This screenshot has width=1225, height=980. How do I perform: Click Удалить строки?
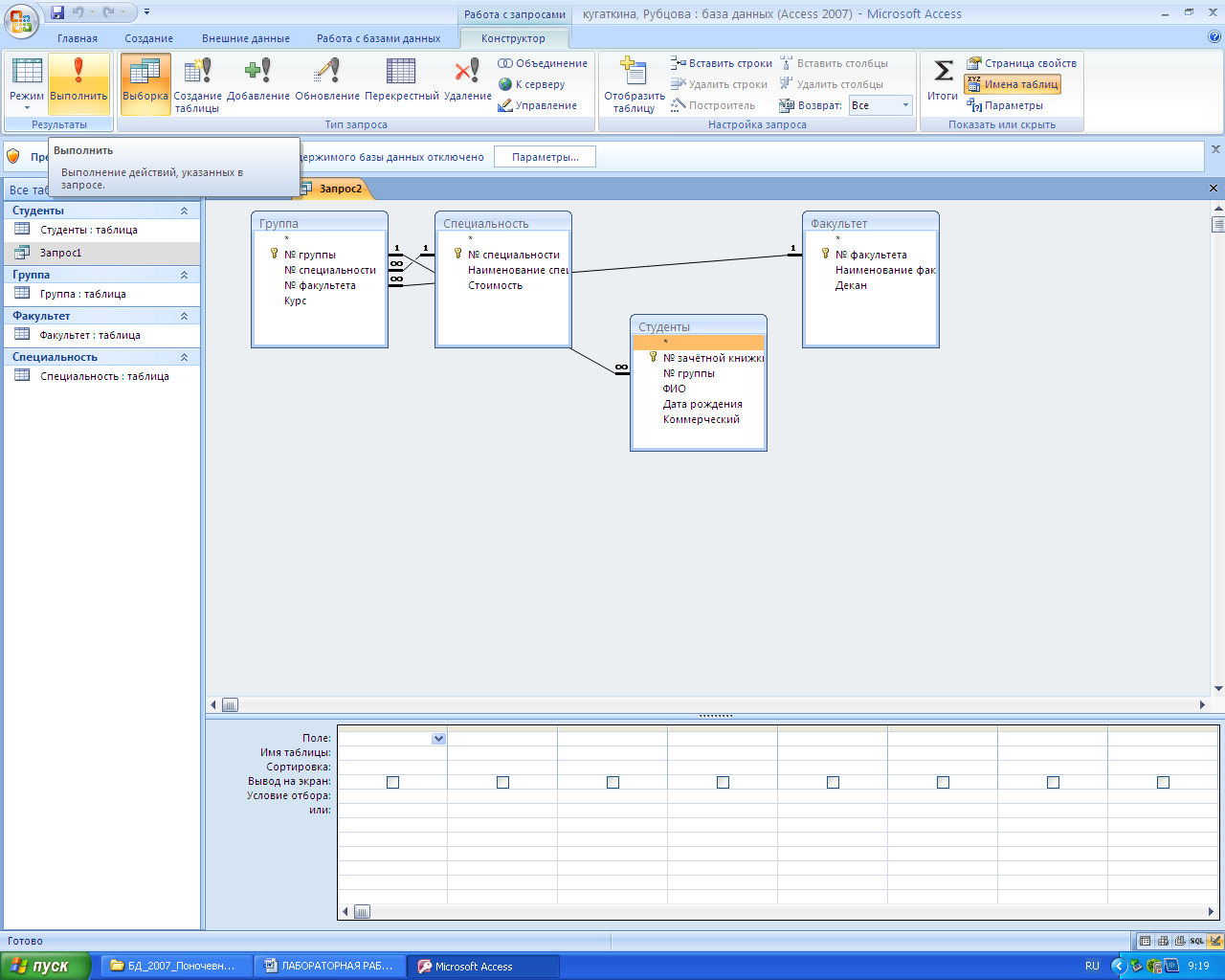[720, 84]
